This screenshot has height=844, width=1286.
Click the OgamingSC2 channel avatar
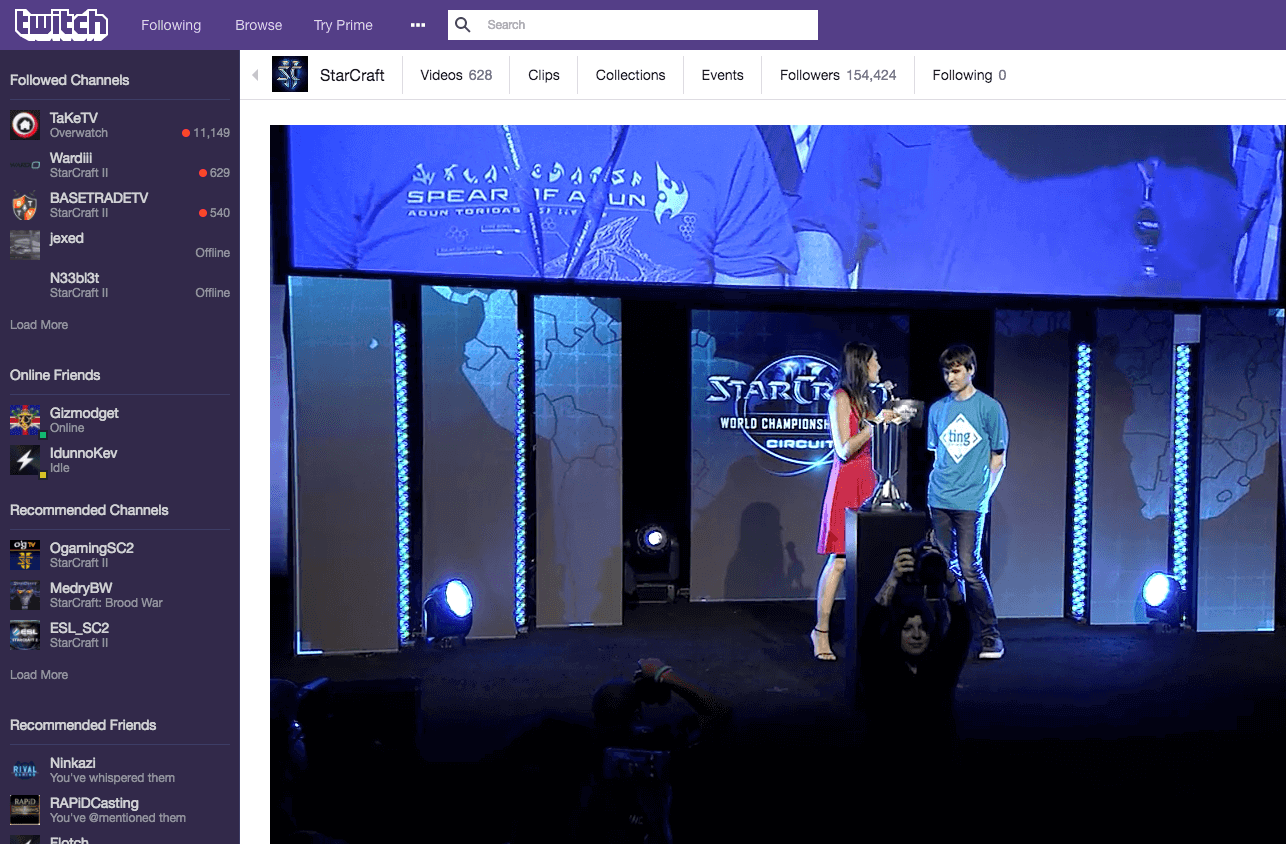(25, 555)
